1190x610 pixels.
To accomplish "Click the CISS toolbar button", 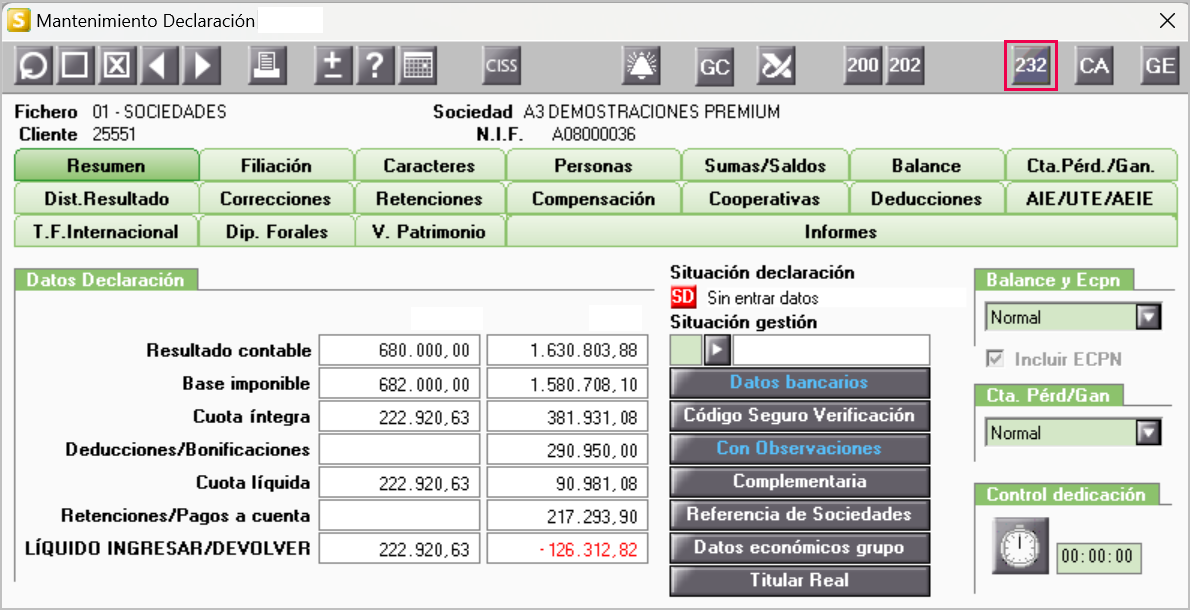I will point(502,66).
